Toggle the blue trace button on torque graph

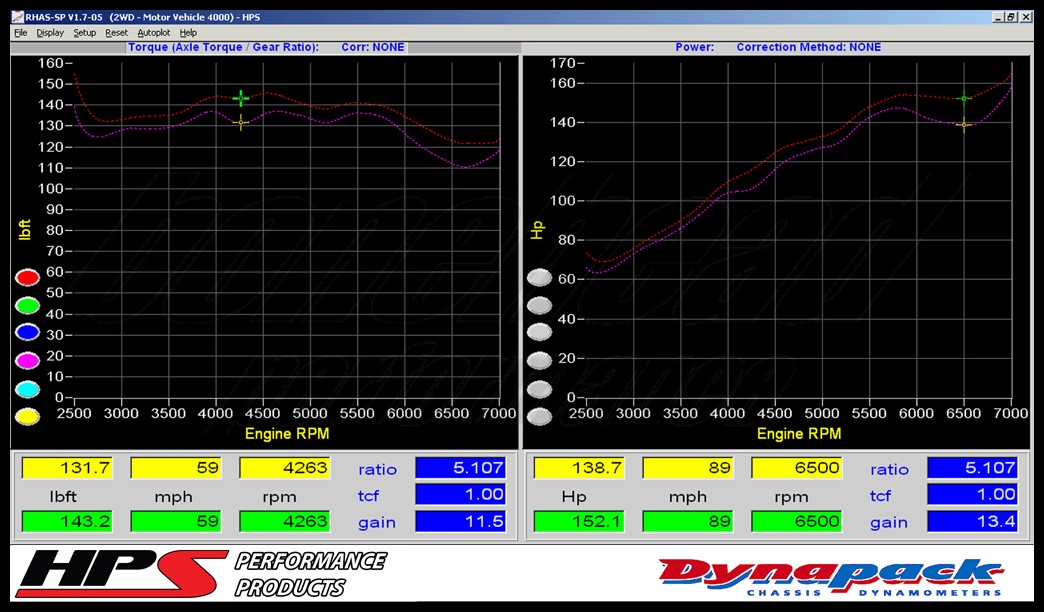(27, 332)
